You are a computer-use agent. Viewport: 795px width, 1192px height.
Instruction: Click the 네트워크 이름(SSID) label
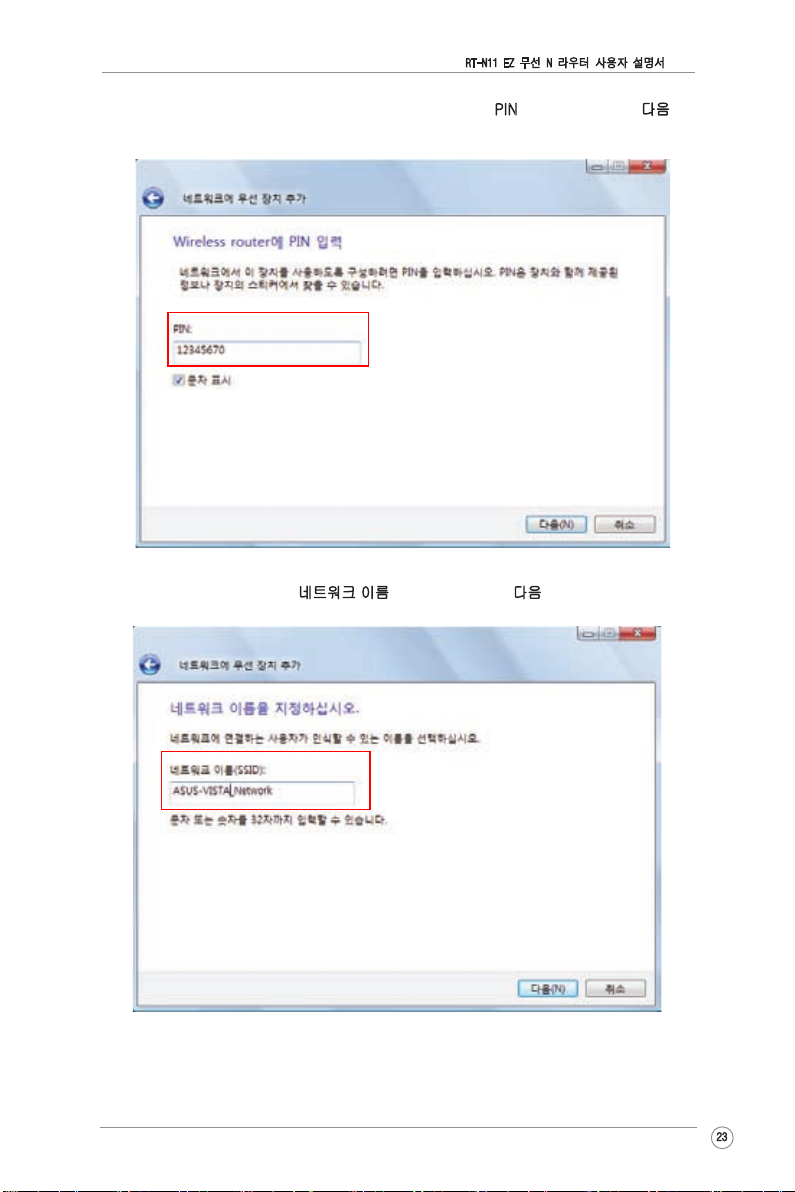point(217,769)
